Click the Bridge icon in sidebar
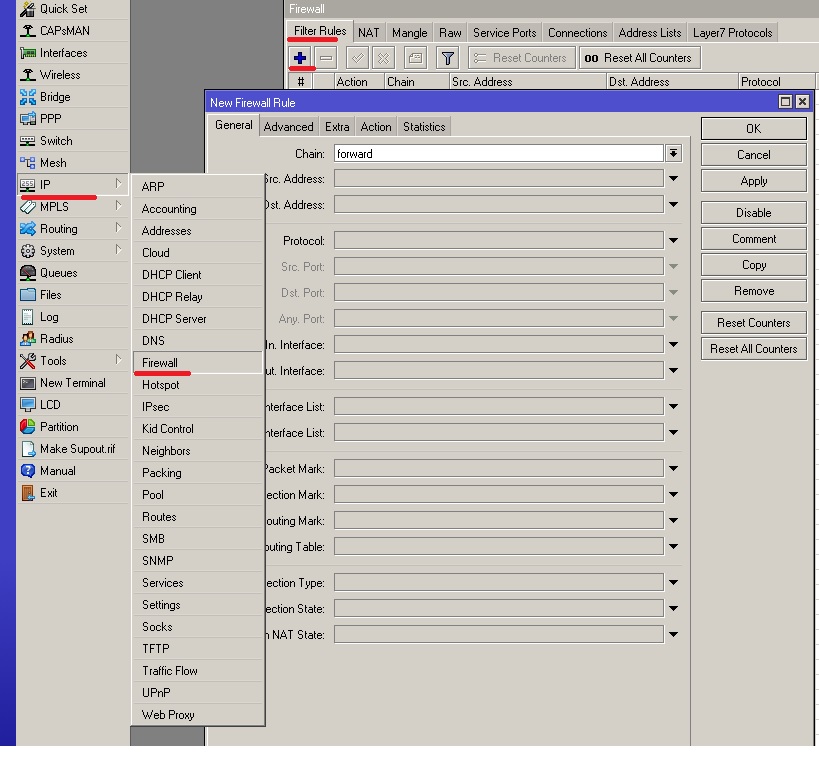The width and height of the screenshot is (819, 757). coord(28,97)
